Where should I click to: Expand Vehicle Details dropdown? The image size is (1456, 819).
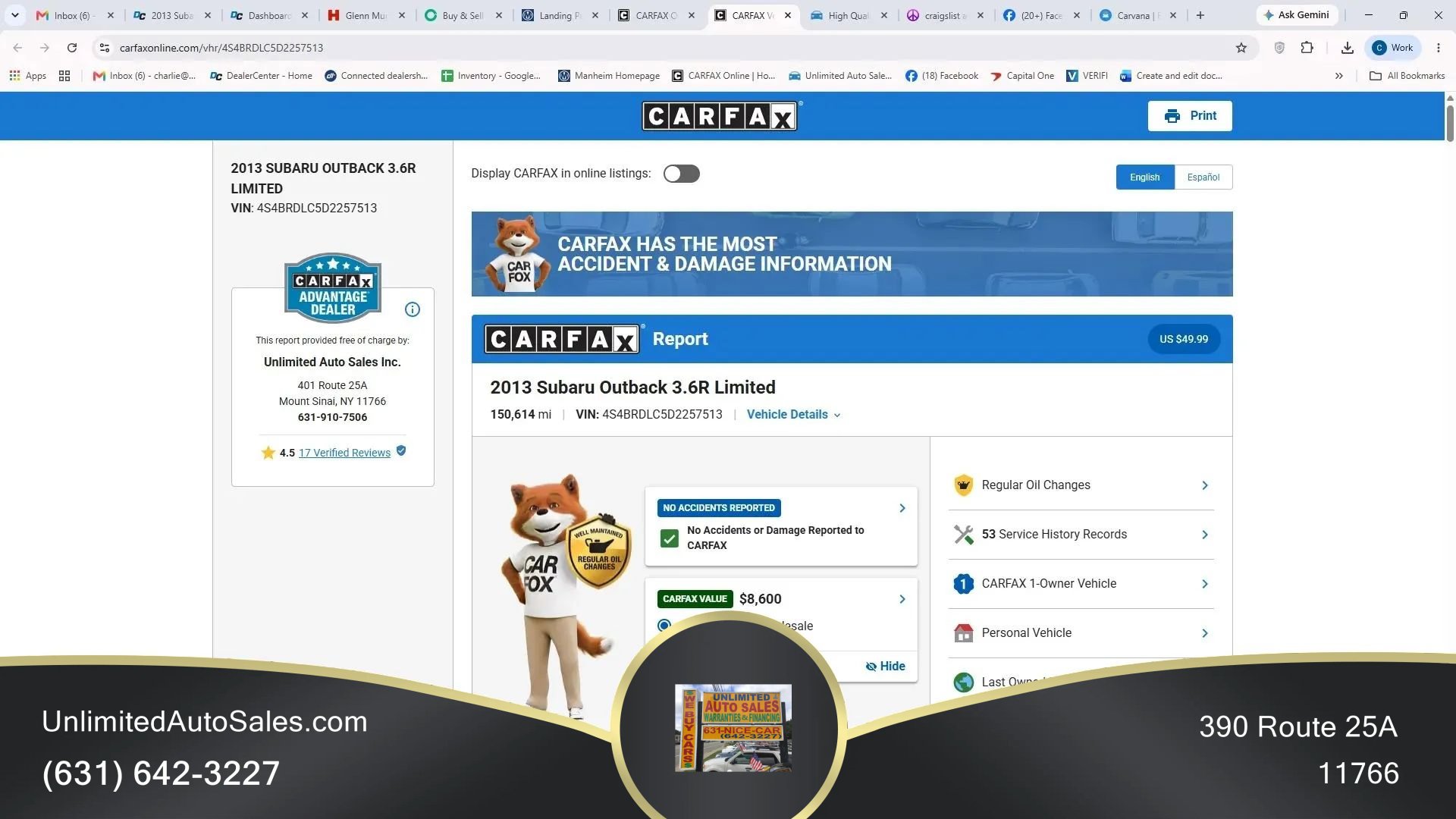point(793,415)
